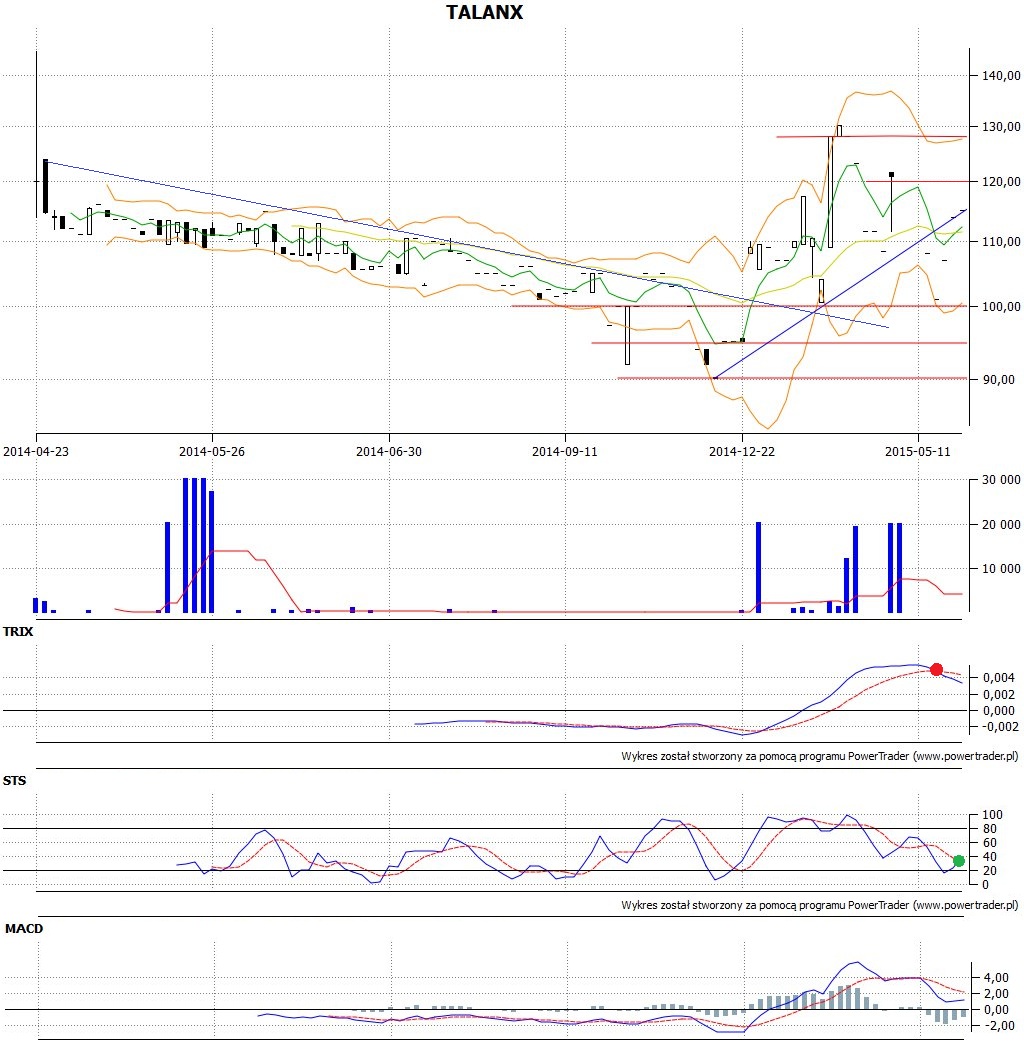Select the 110,00 price axis label

[x=1001, y=242]
